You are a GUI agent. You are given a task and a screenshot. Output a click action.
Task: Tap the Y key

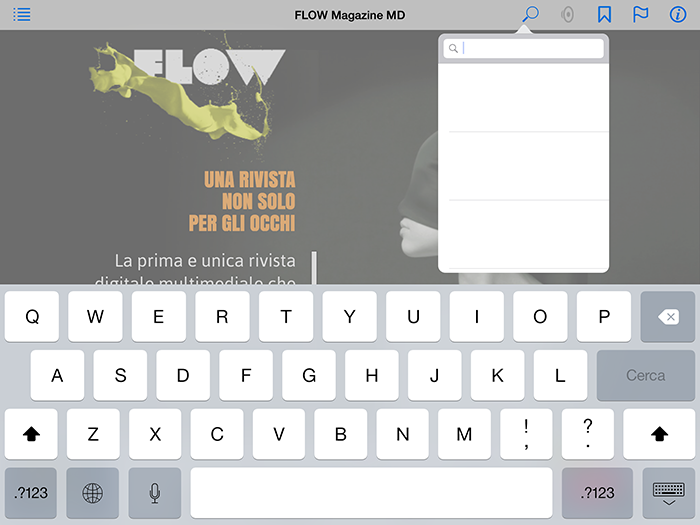[350, 317]
